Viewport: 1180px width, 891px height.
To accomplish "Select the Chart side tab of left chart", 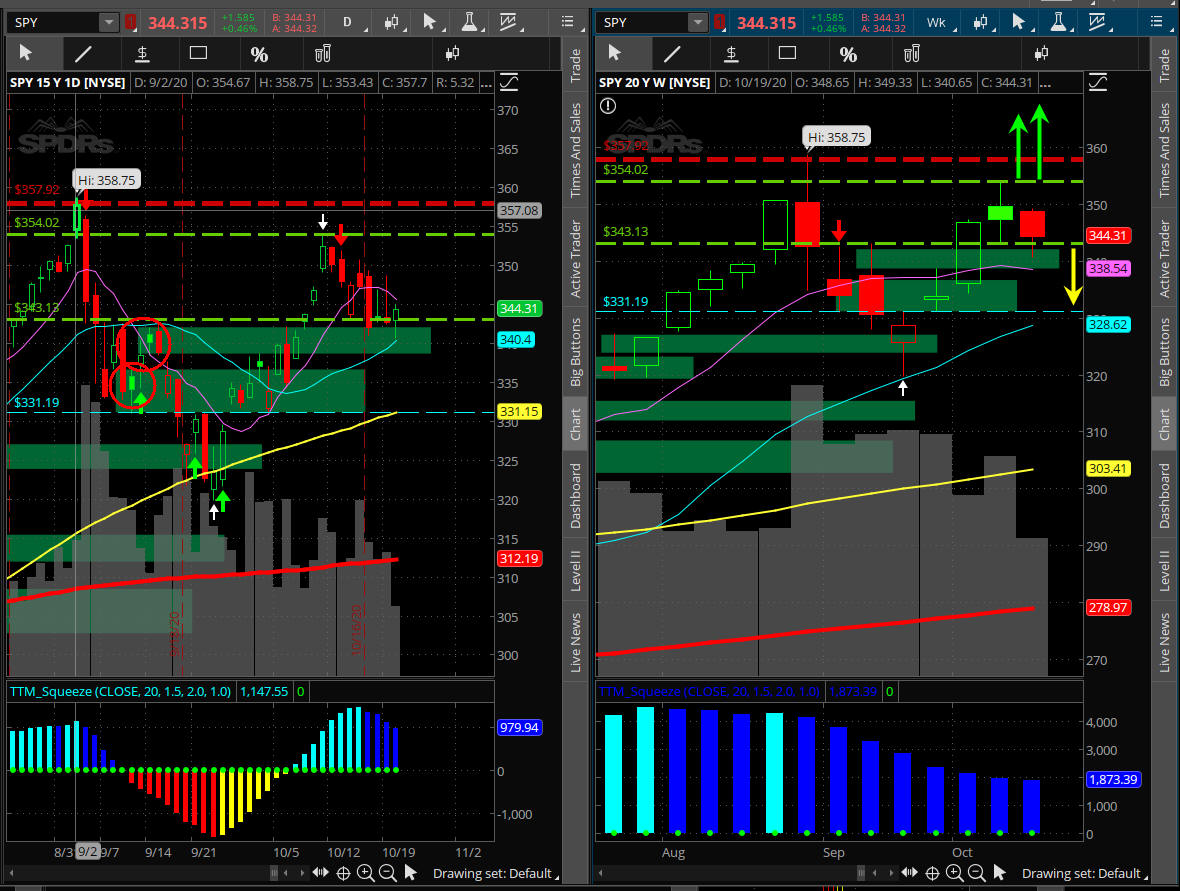I will pos(576,424).
